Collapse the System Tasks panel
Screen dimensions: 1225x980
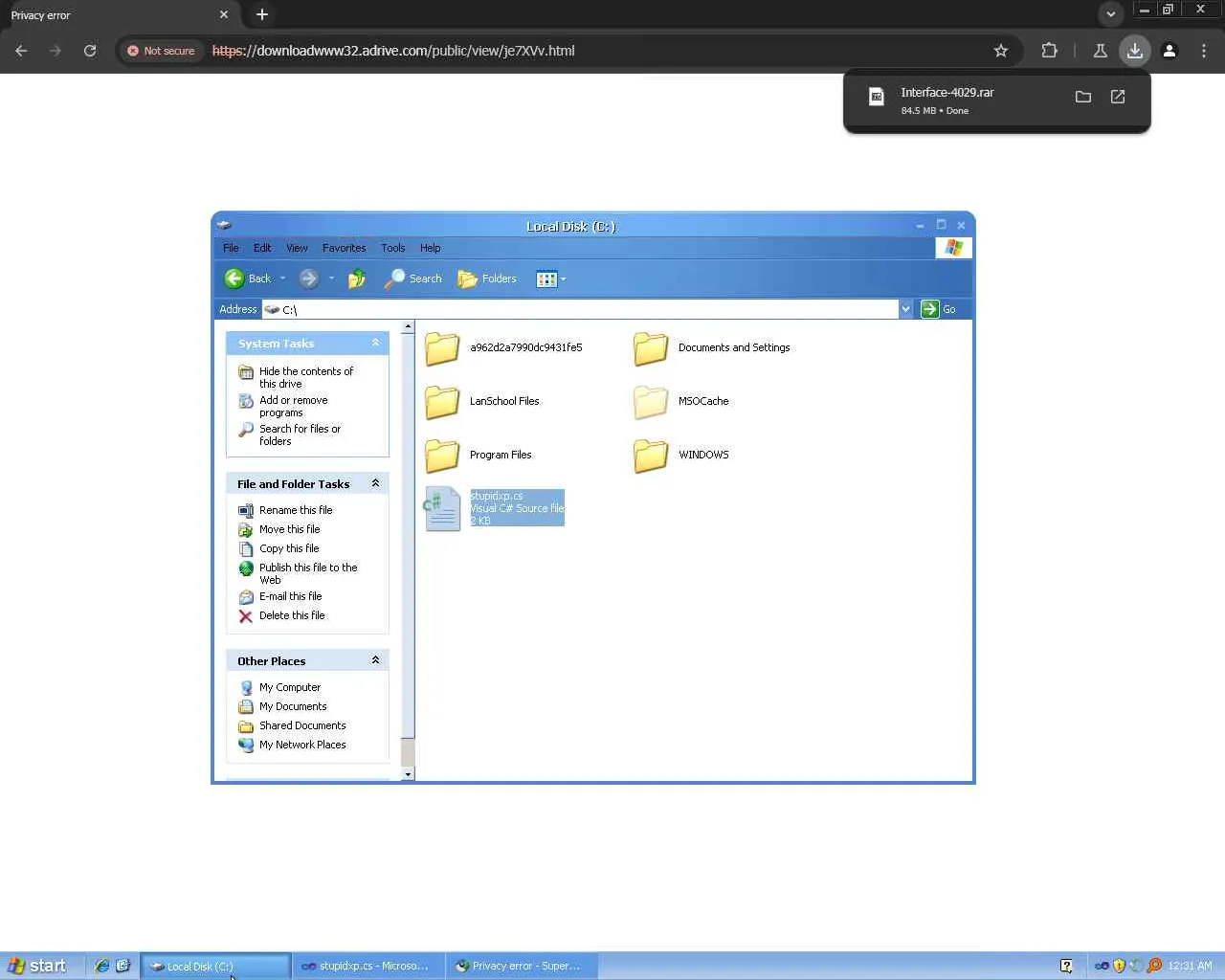(375, 343)
